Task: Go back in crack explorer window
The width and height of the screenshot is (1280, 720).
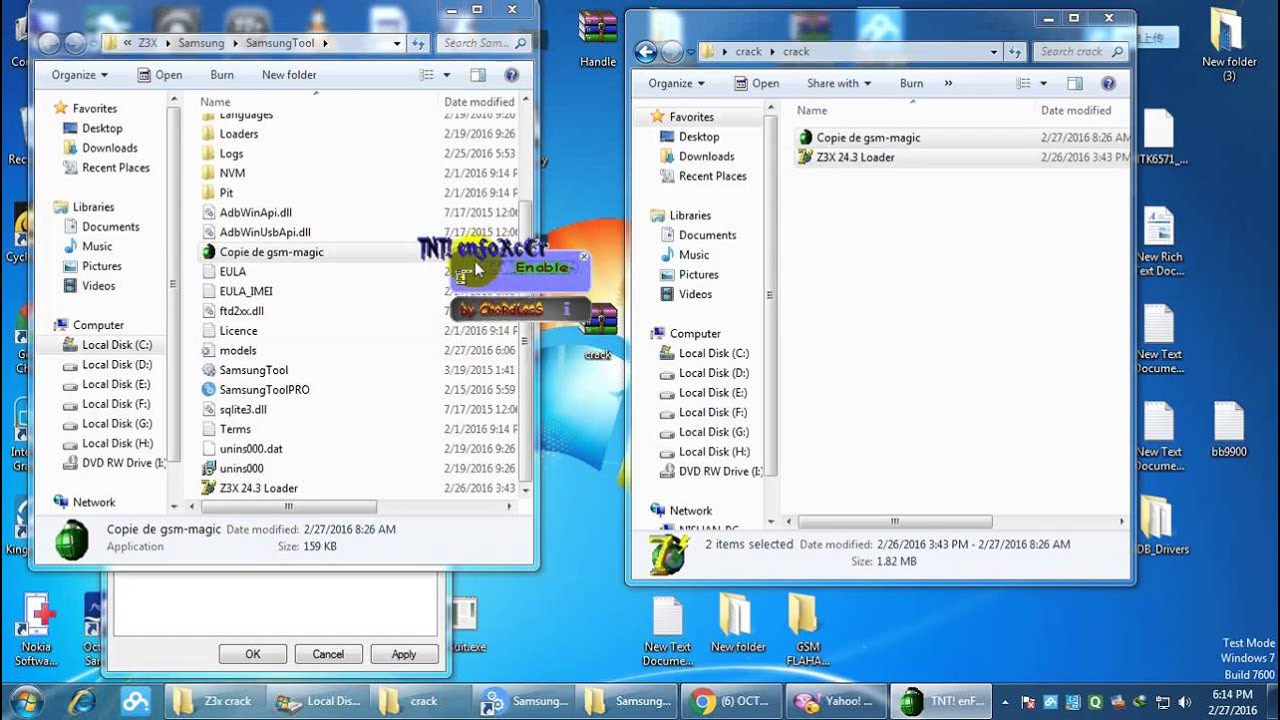Action: coord(646,52)
